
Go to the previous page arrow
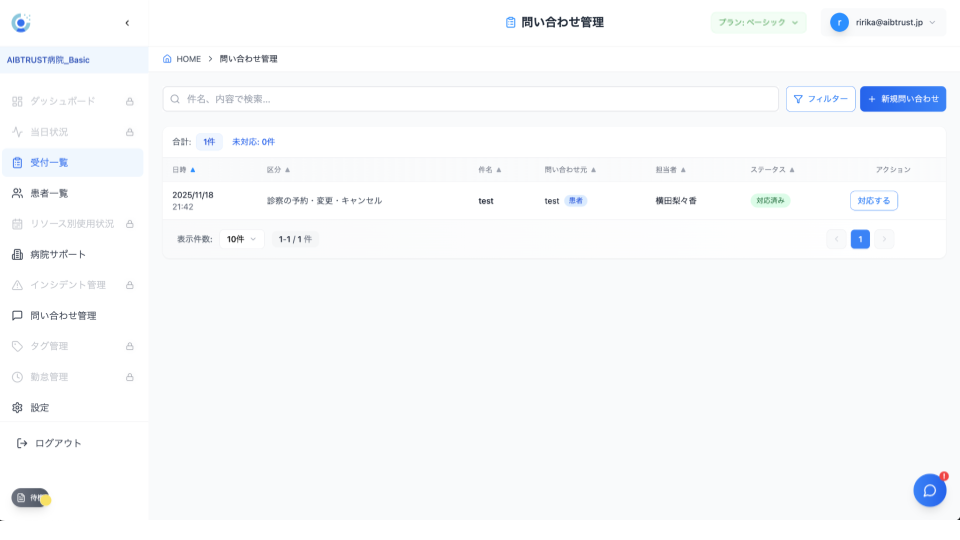point(836,239)
